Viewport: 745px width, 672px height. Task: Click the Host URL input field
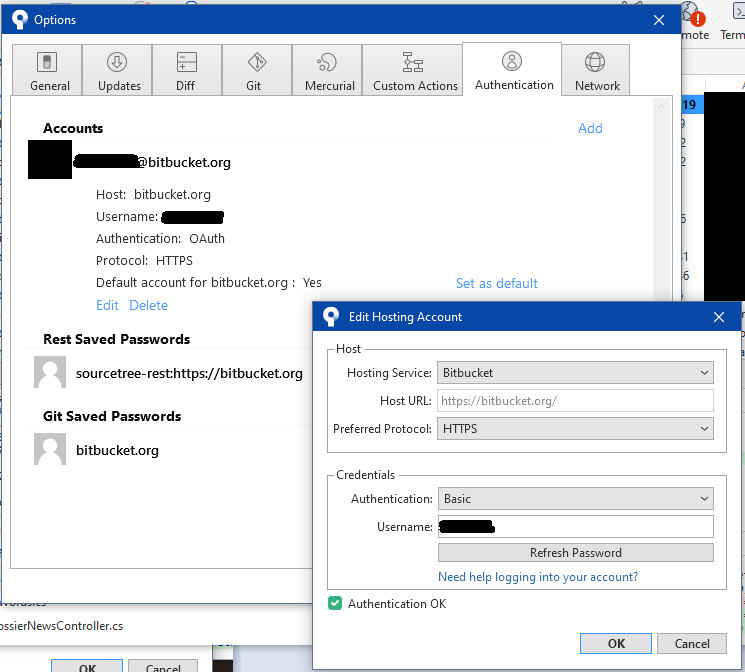[x=575, y=401]
